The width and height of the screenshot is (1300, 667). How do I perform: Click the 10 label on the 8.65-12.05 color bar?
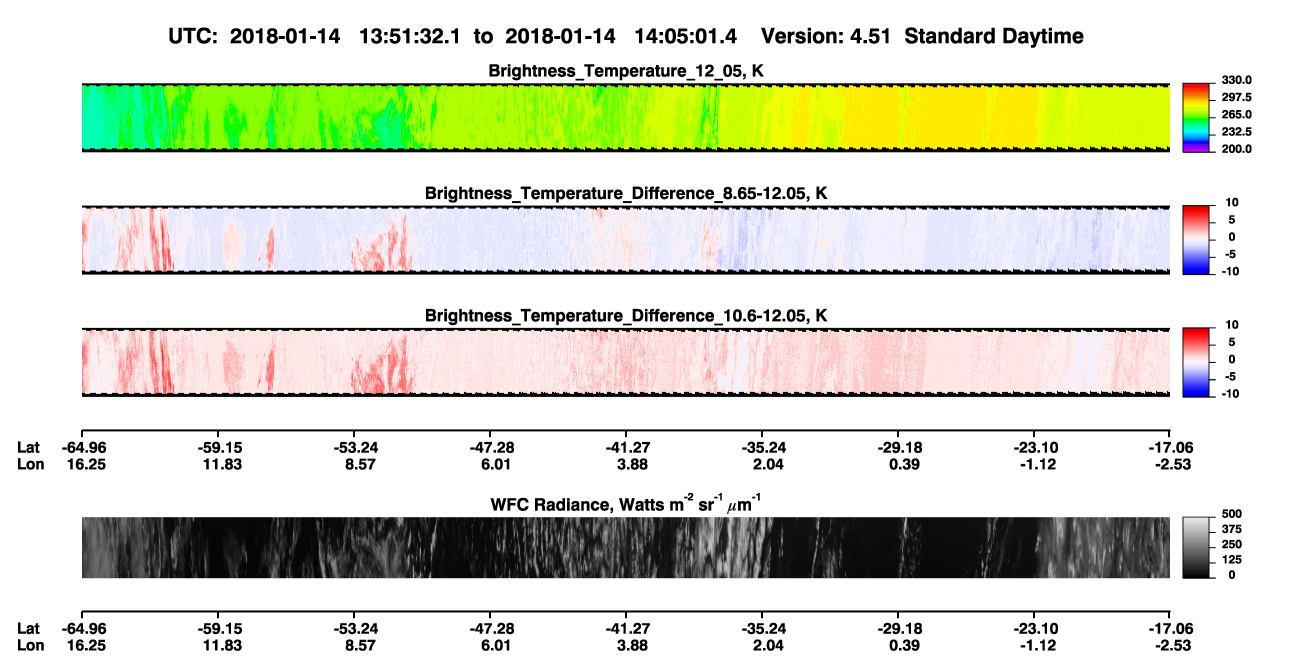[1231, 202]
